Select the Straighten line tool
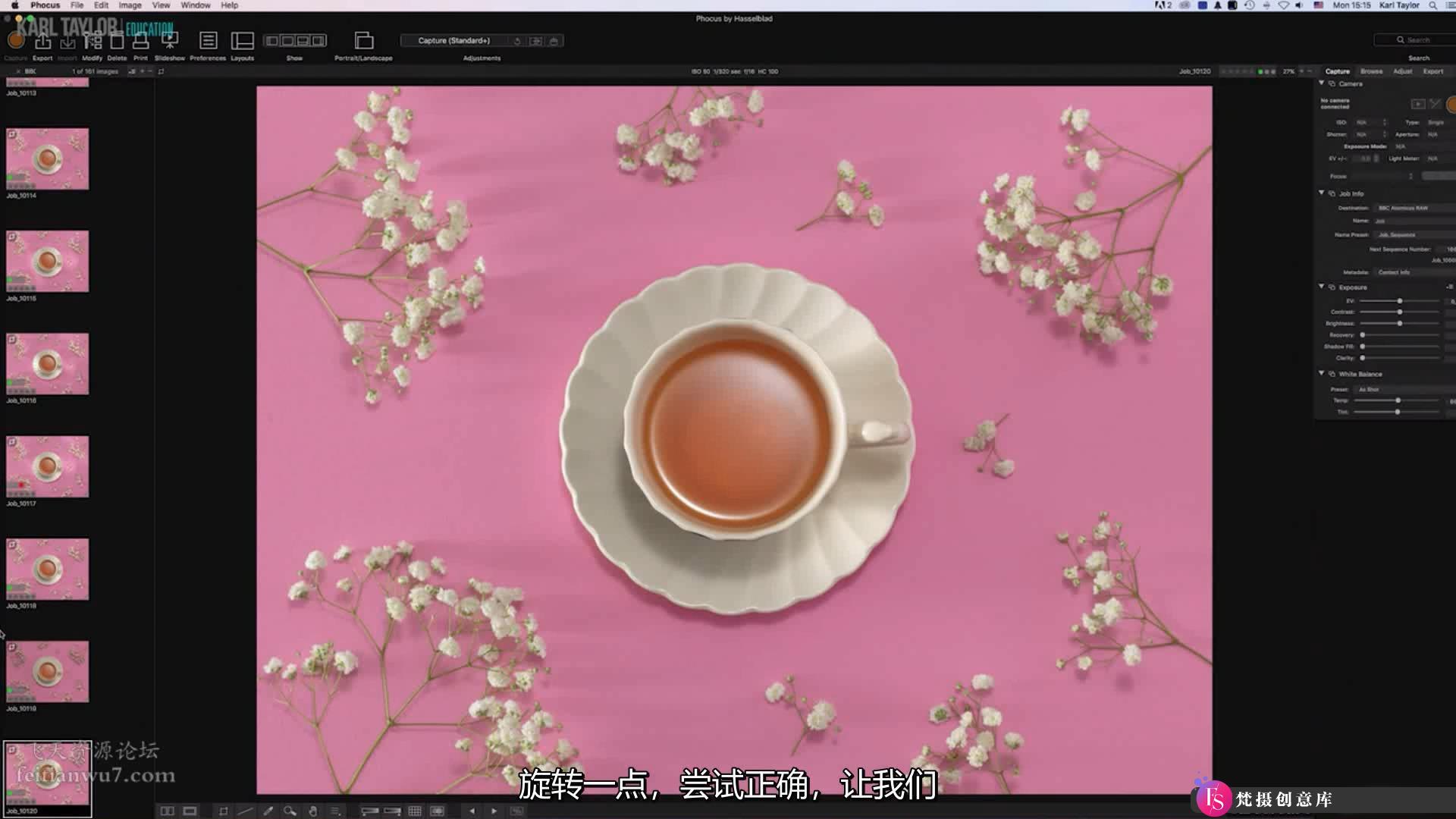The image size is (1456, 819). [x=245, y=811]
